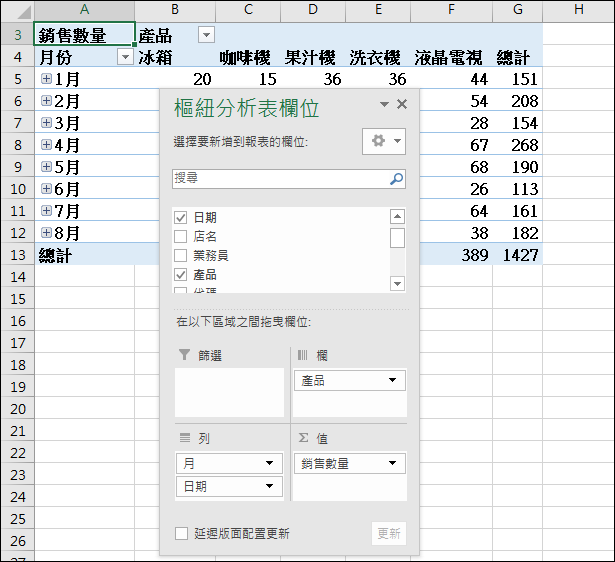615x562 pixels.
Task: Select column header H
Action: click(579, 10)
